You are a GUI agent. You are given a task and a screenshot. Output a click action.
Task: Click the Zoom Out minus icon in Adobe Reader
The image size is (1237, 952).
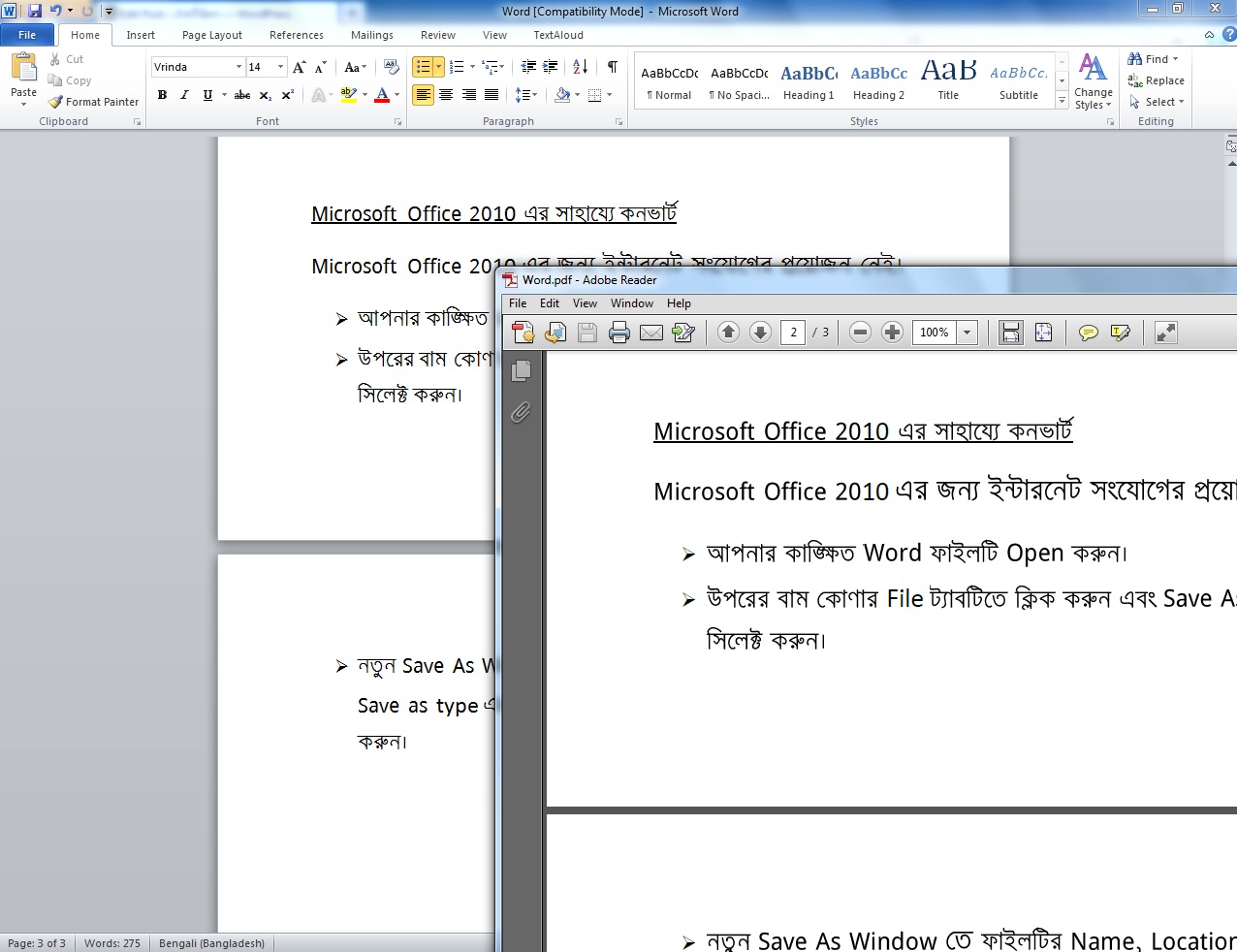[x=860, y=333]
